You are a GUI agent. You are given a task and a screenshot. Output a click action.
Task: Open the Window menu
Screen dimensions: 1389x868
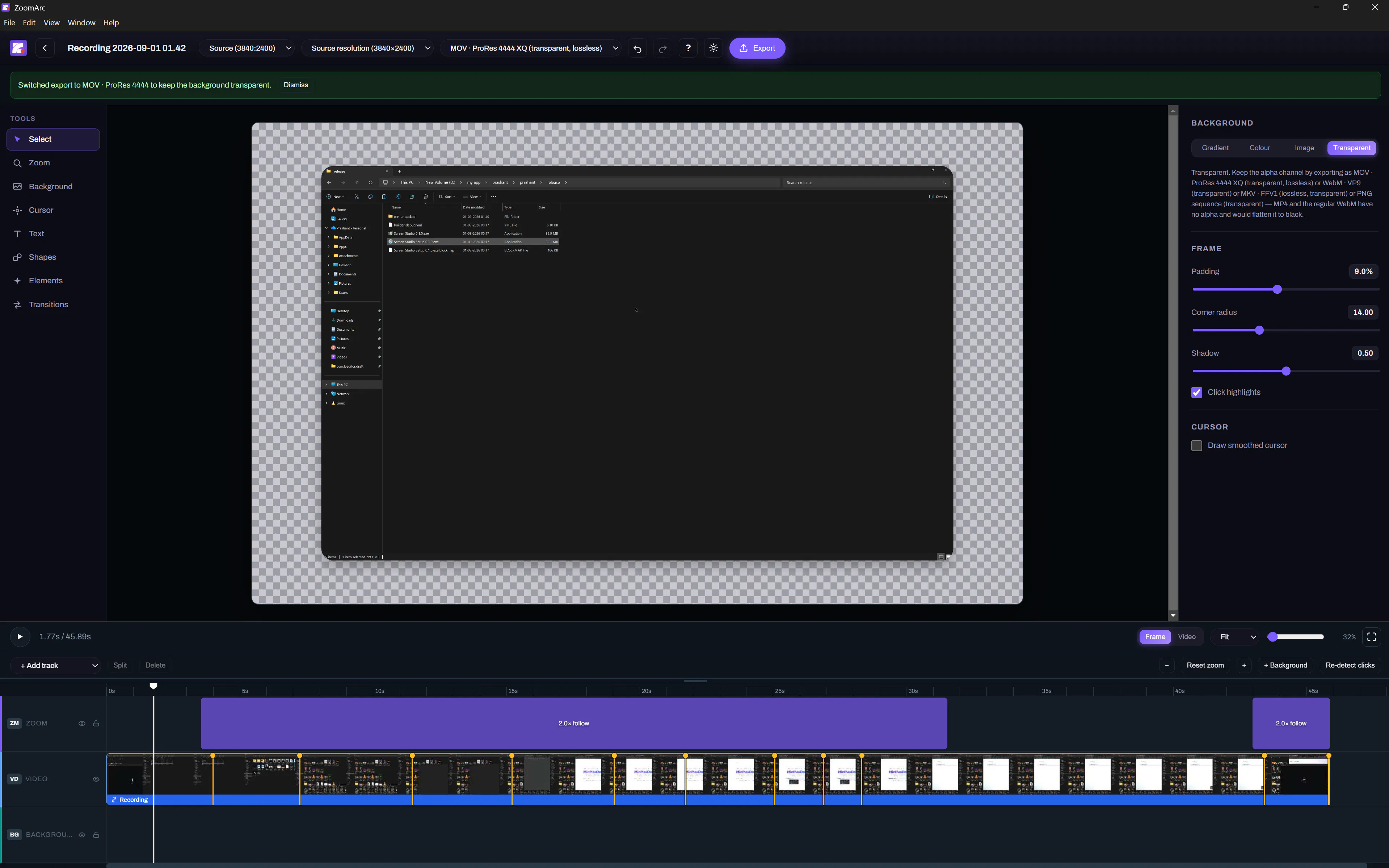pos(81,23)
